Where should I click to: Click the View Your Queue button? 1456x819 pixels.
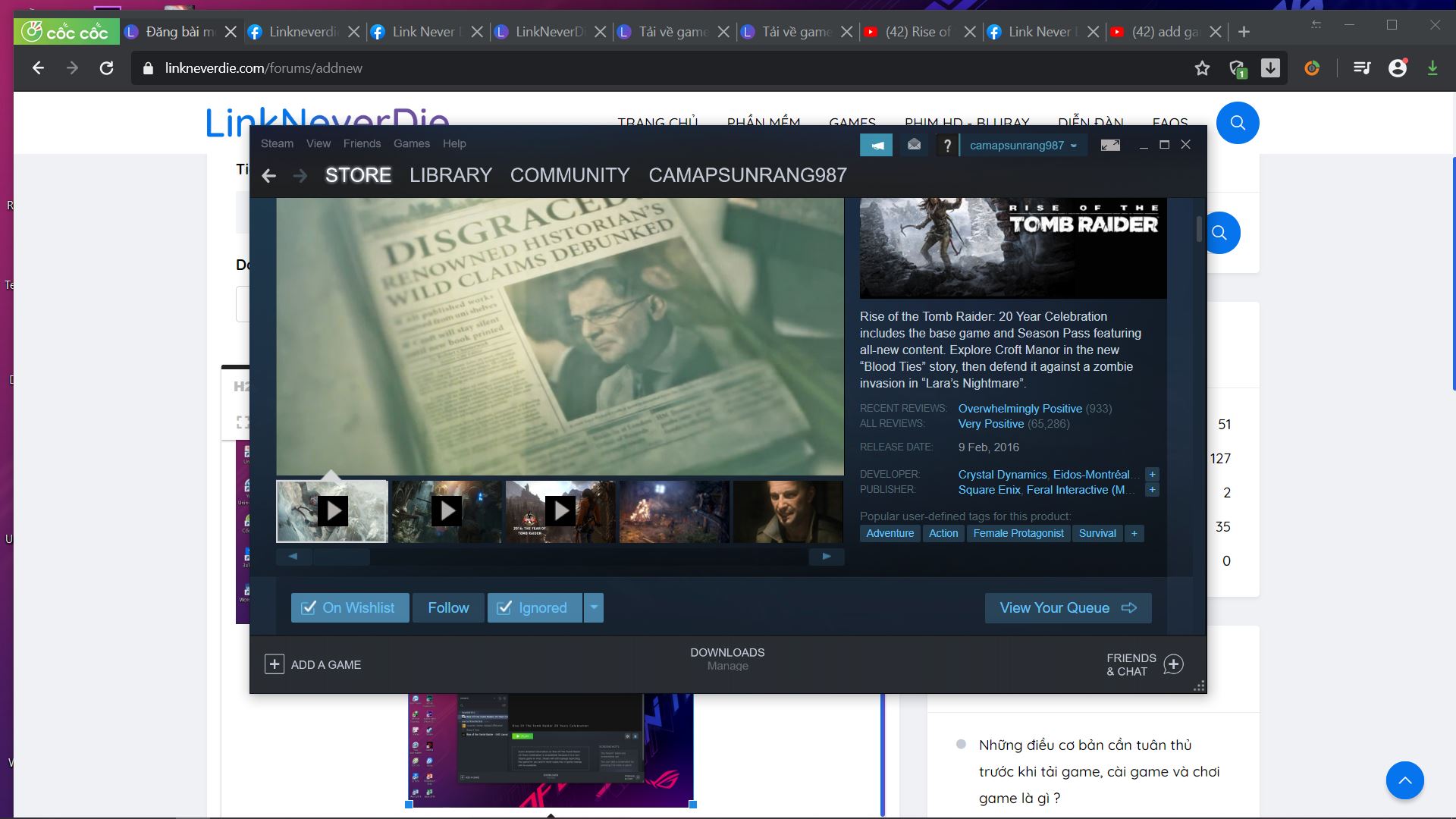[x=1068, y=607]
